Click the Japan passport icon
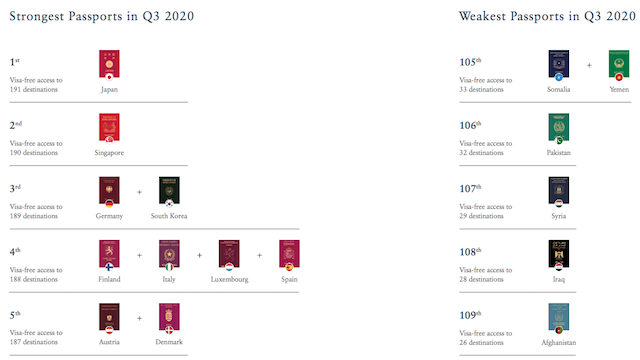This screenshot has height=360, width=640. pyautogui.click(x=109, y=64)
